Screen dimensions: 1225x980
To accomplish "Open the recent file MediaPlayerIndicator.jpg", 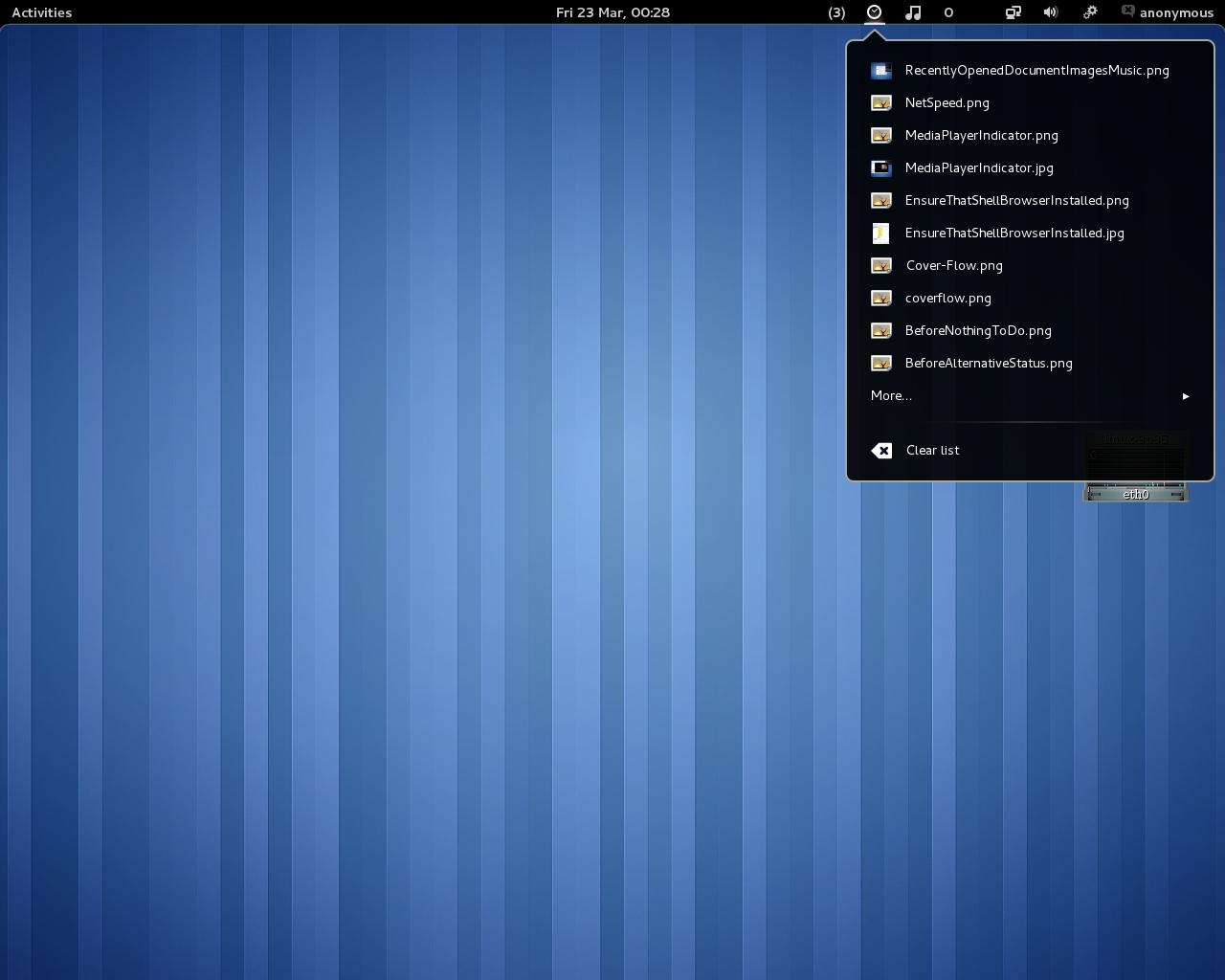I will tap(1030, 168).
